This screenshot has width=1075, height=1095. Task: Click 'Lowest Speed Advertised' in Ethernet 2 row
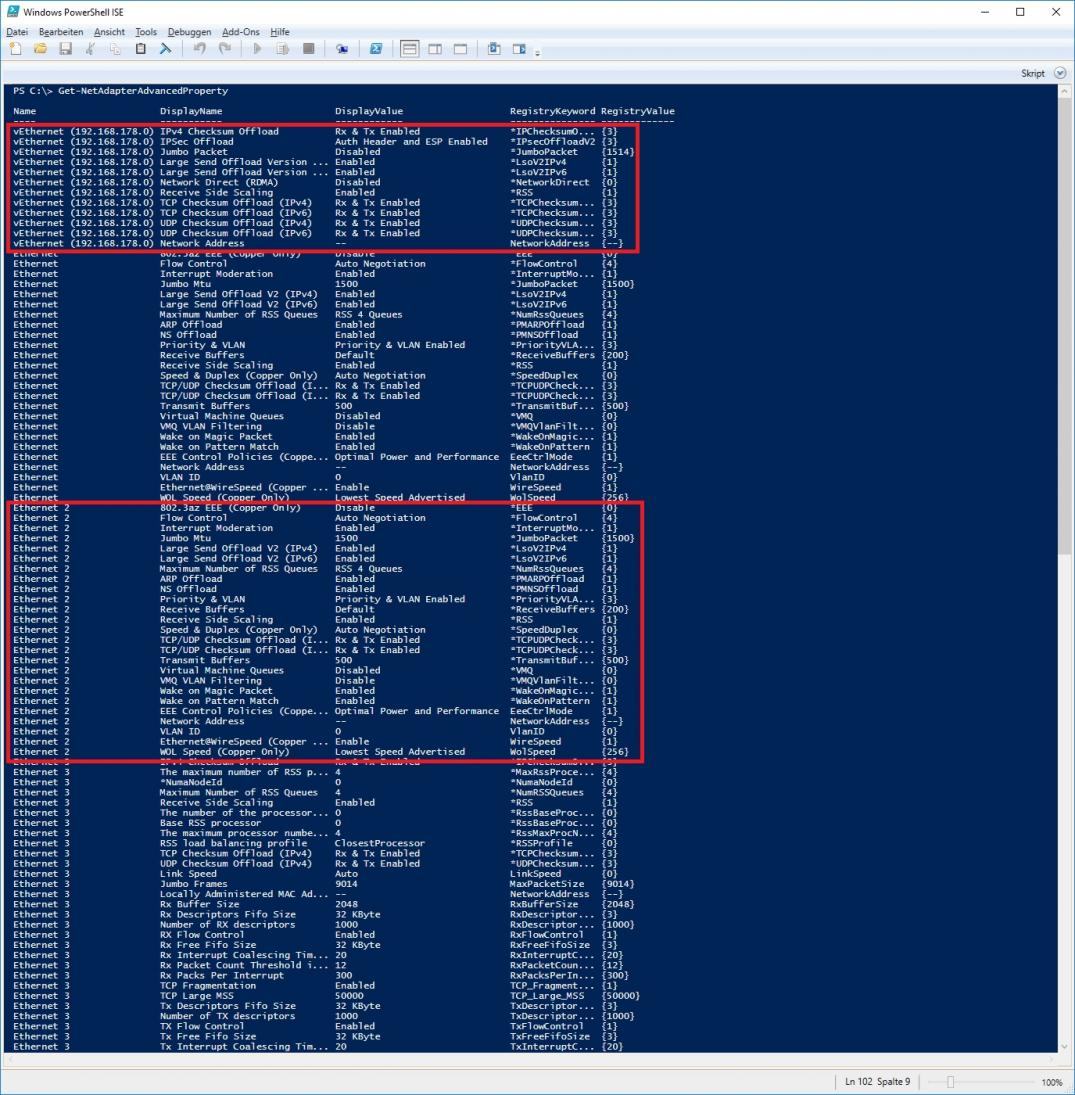pyautogui.click(x=400, y=752)
